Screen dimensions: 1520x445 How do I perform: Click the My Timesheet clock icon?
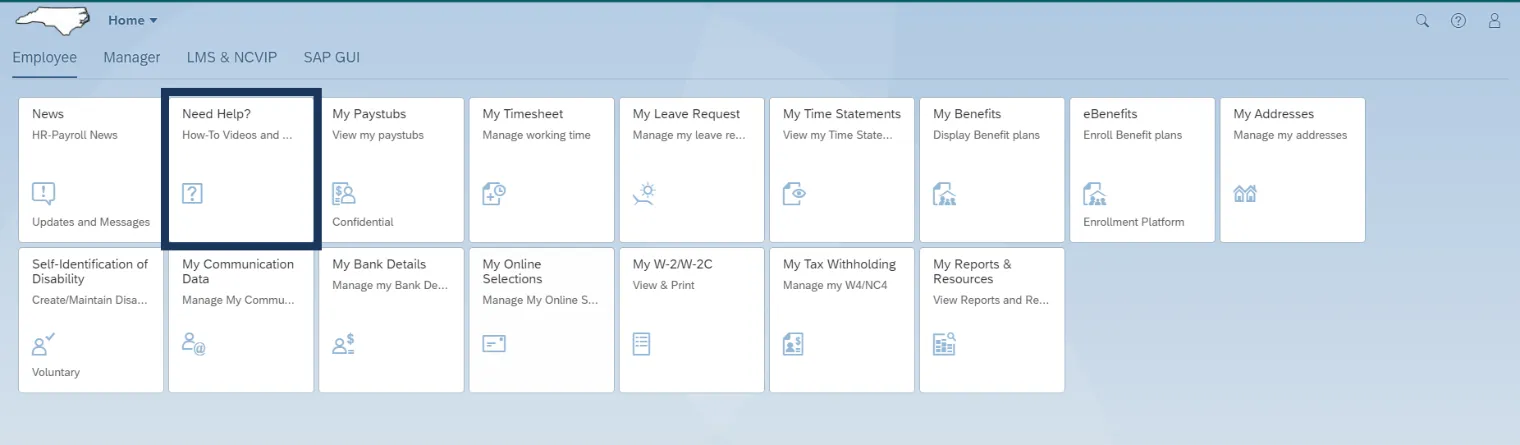pyautogui.click(x=494, y=193)
